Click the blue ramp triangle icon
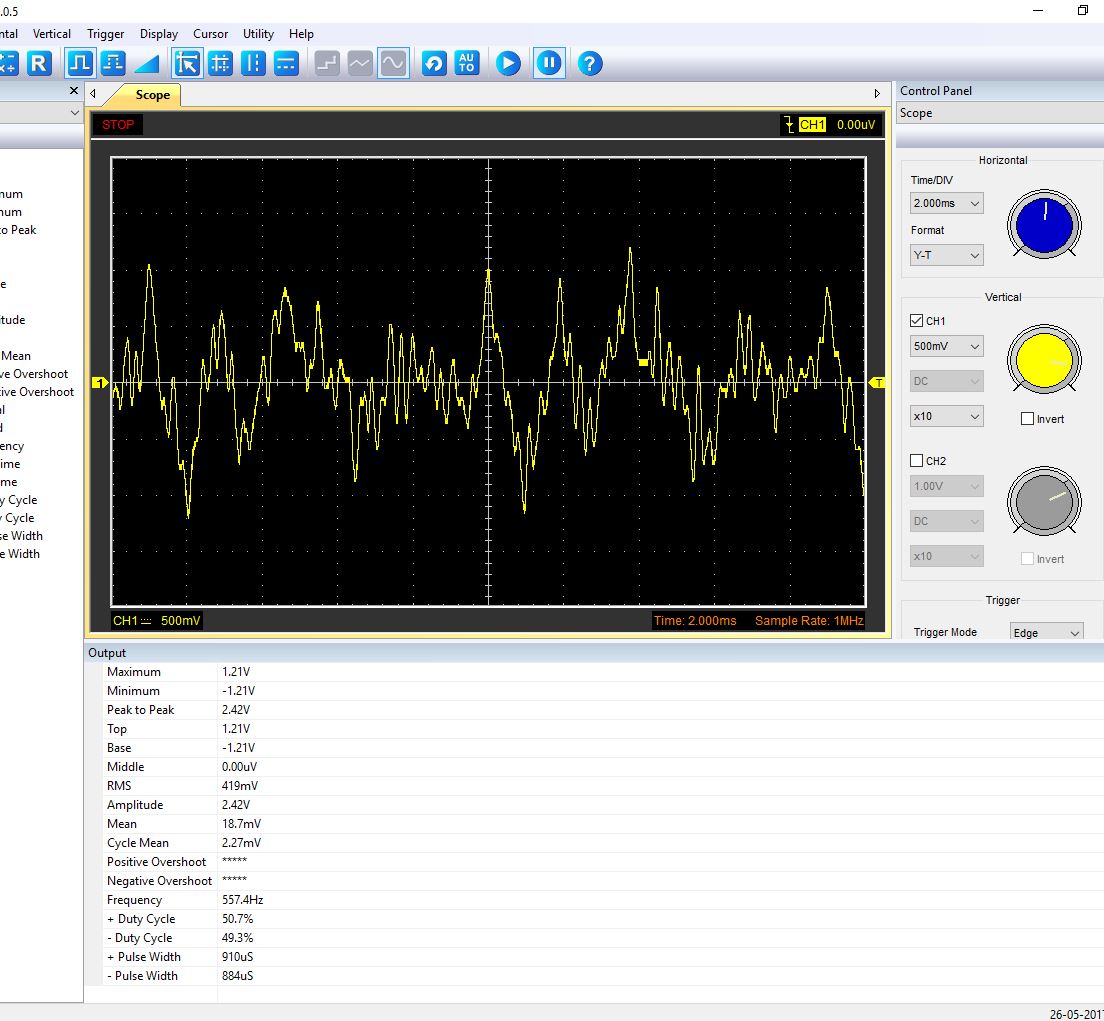The height and width of the screenshot is (1021, 1104). click(x=147, y=64)
